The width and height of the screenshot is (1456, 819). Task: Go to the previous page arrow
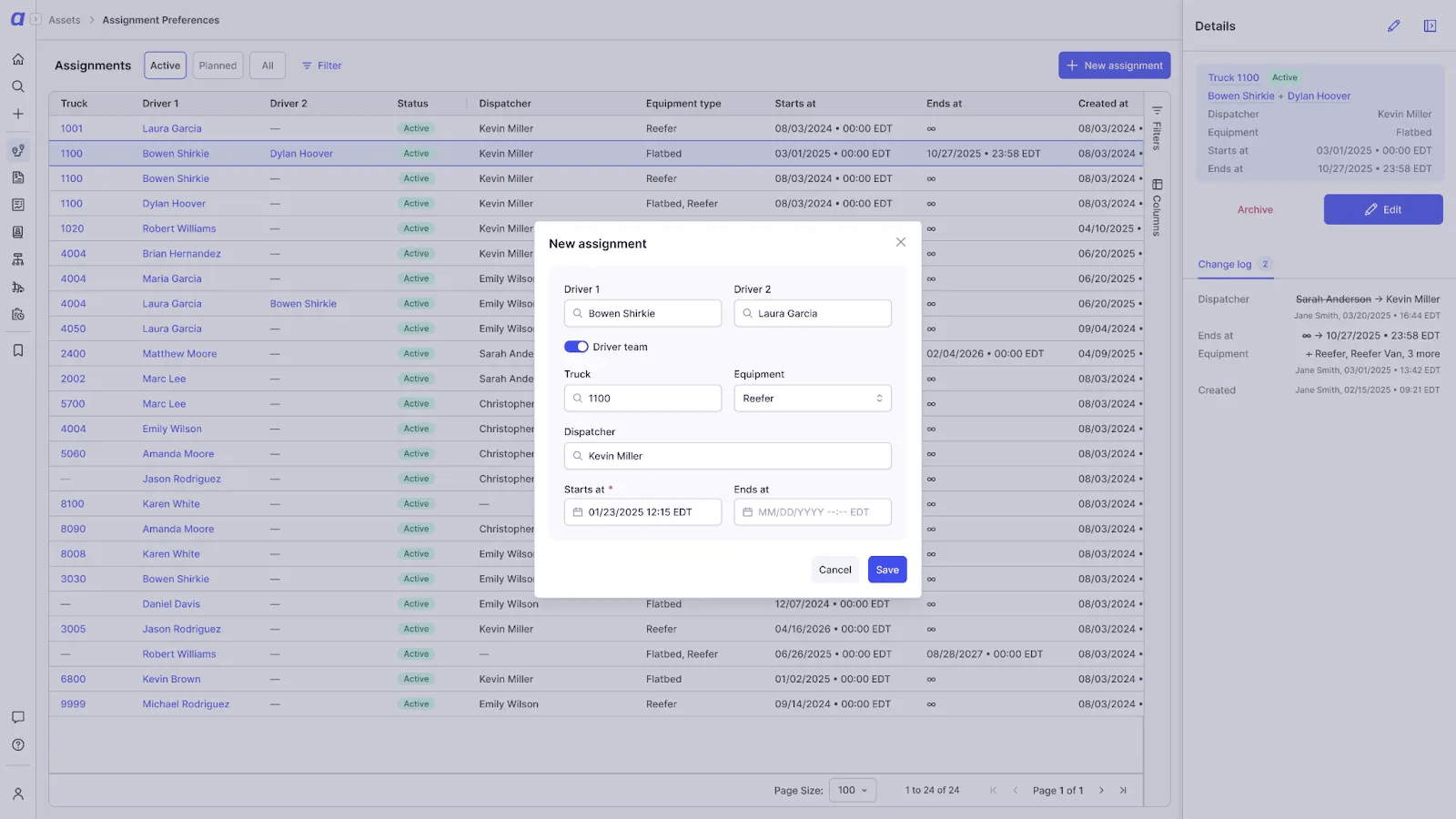1016,790
